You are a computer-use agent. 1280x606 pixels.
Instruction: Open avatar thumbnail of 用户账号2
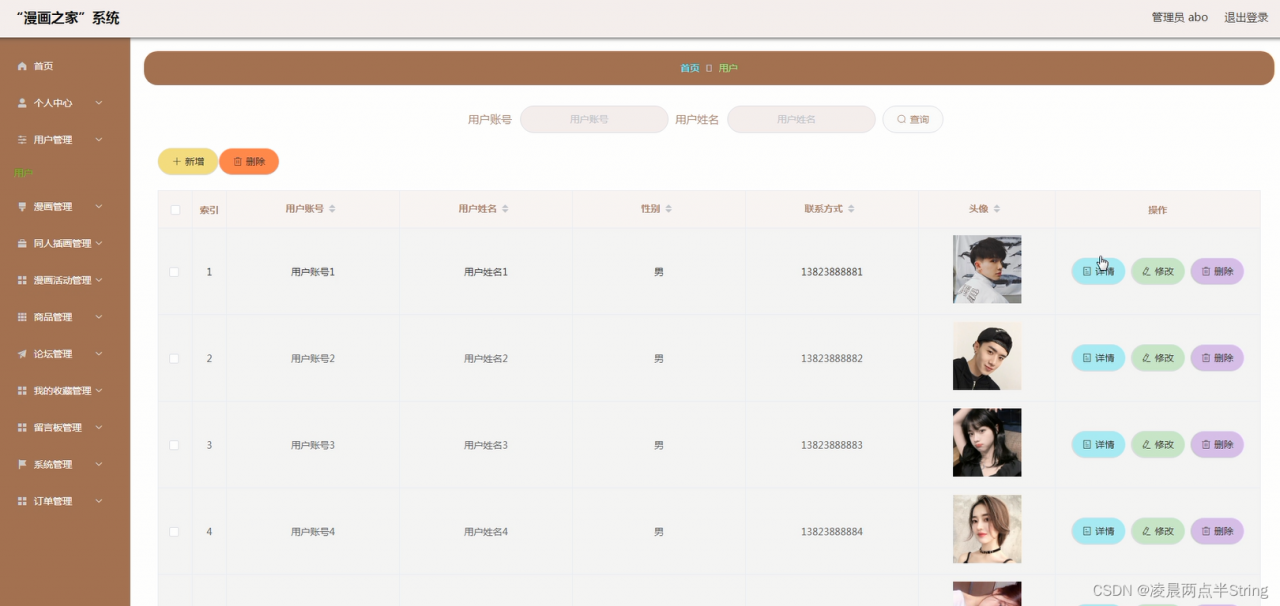pos(987,356)
